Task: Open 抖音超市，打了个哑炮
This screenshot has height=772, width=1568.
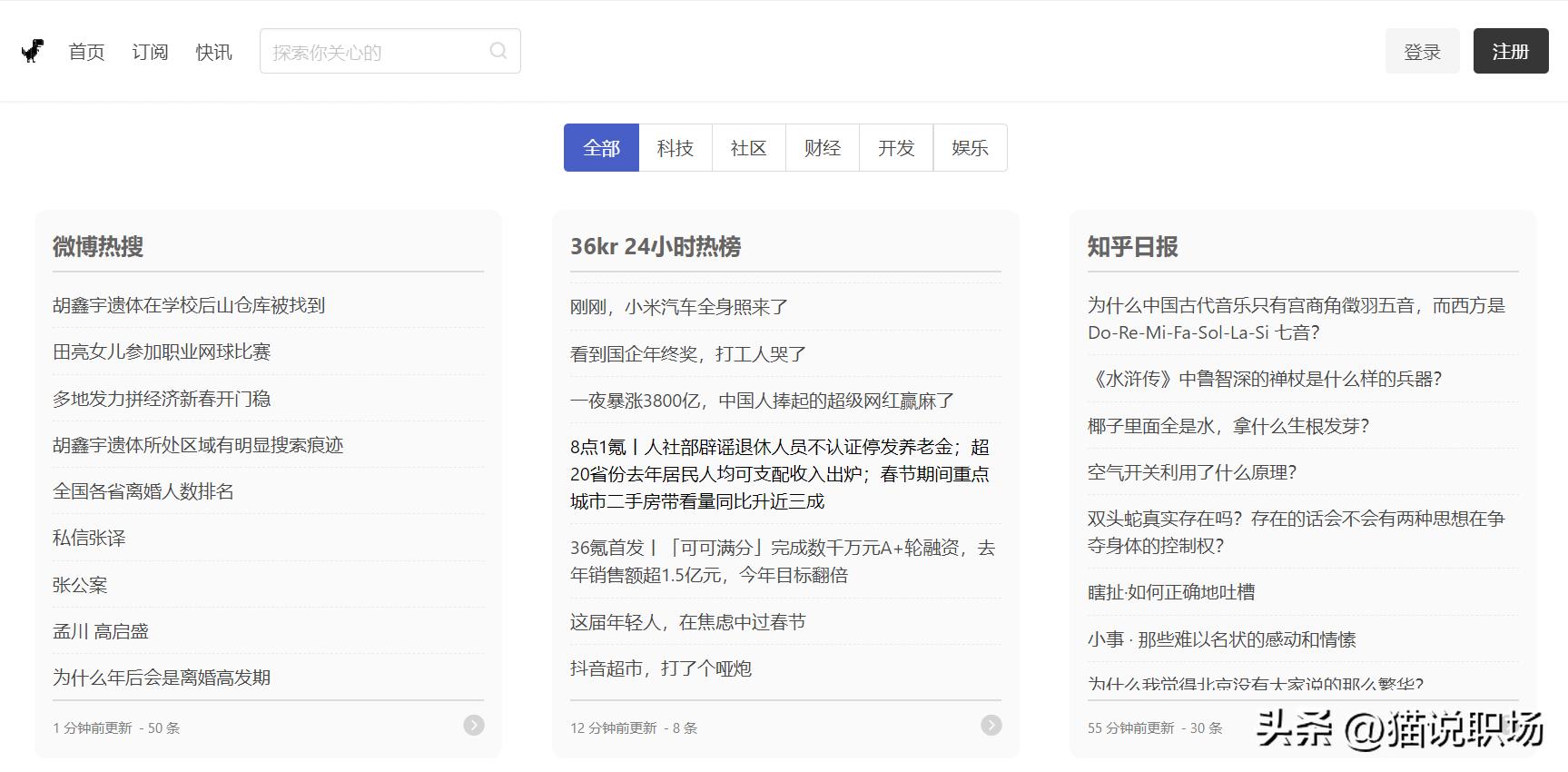Action: click(x=661, y=668)
